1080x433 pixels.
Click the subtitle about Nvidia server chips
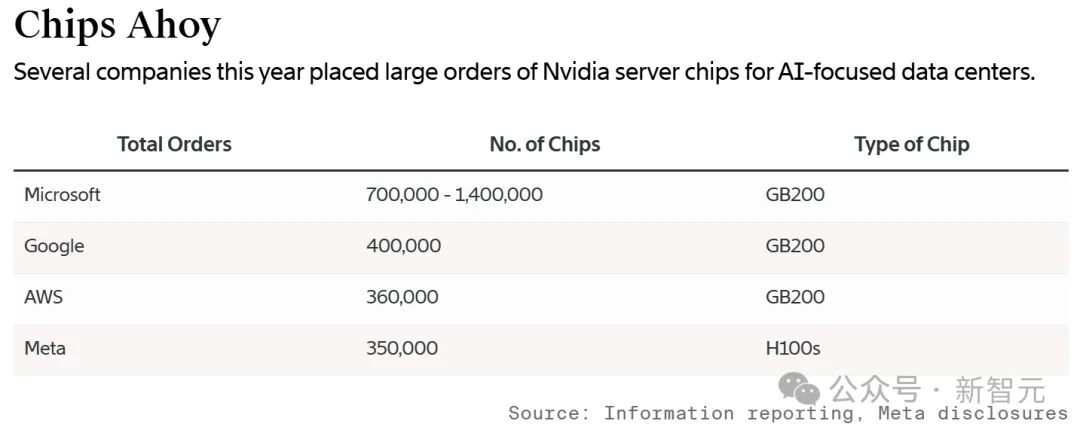coord(523,73)
